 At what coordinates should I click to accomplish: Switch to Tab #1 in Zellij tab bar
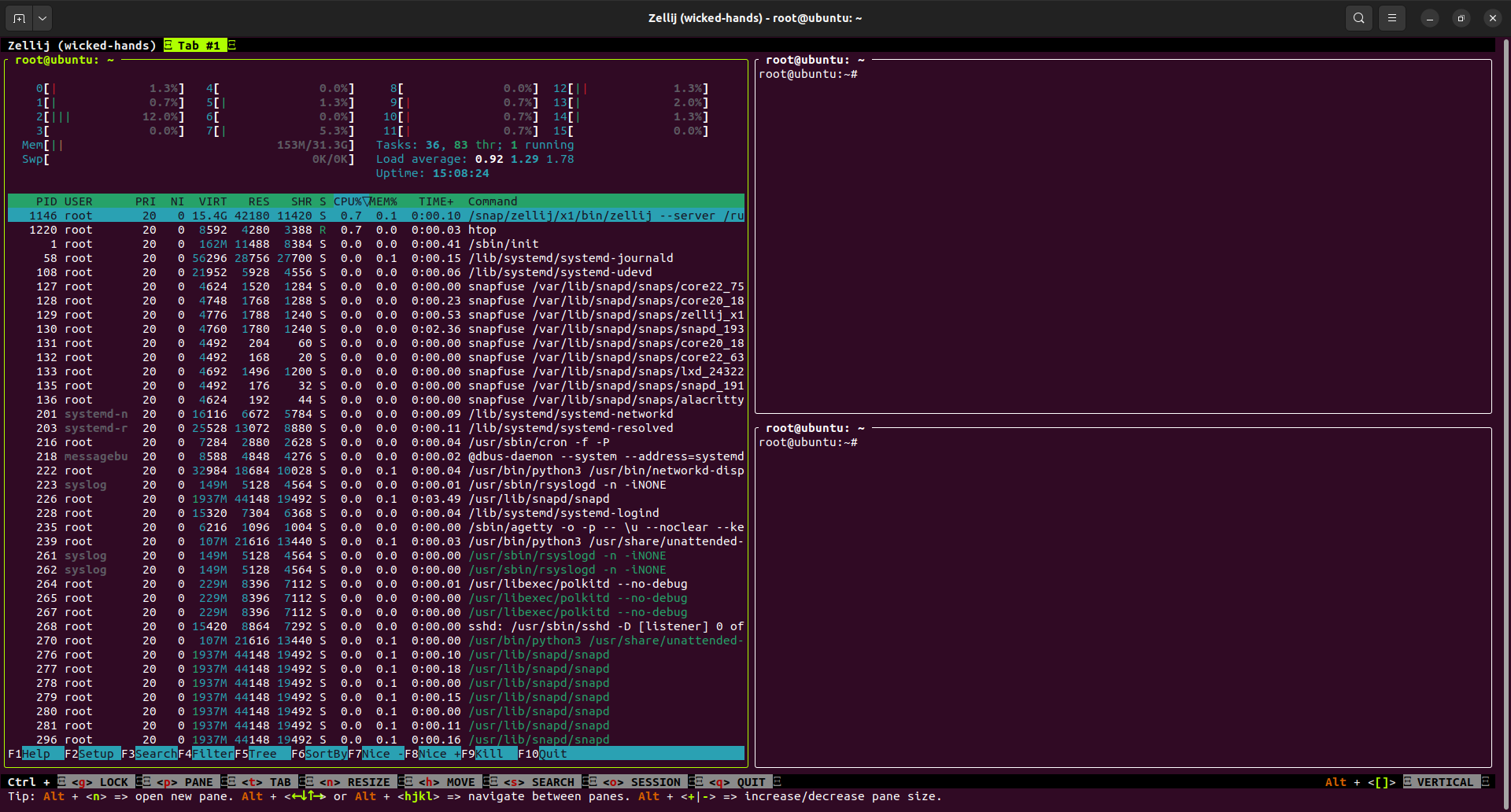pos(195,45)
